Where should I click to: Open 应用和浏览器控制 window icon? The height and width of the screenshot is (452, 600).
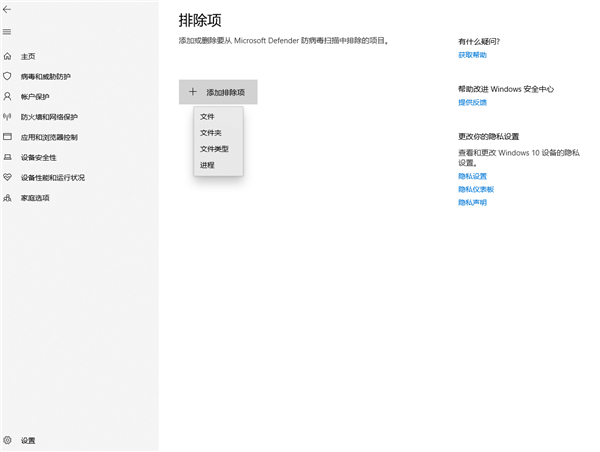point(8,137)
